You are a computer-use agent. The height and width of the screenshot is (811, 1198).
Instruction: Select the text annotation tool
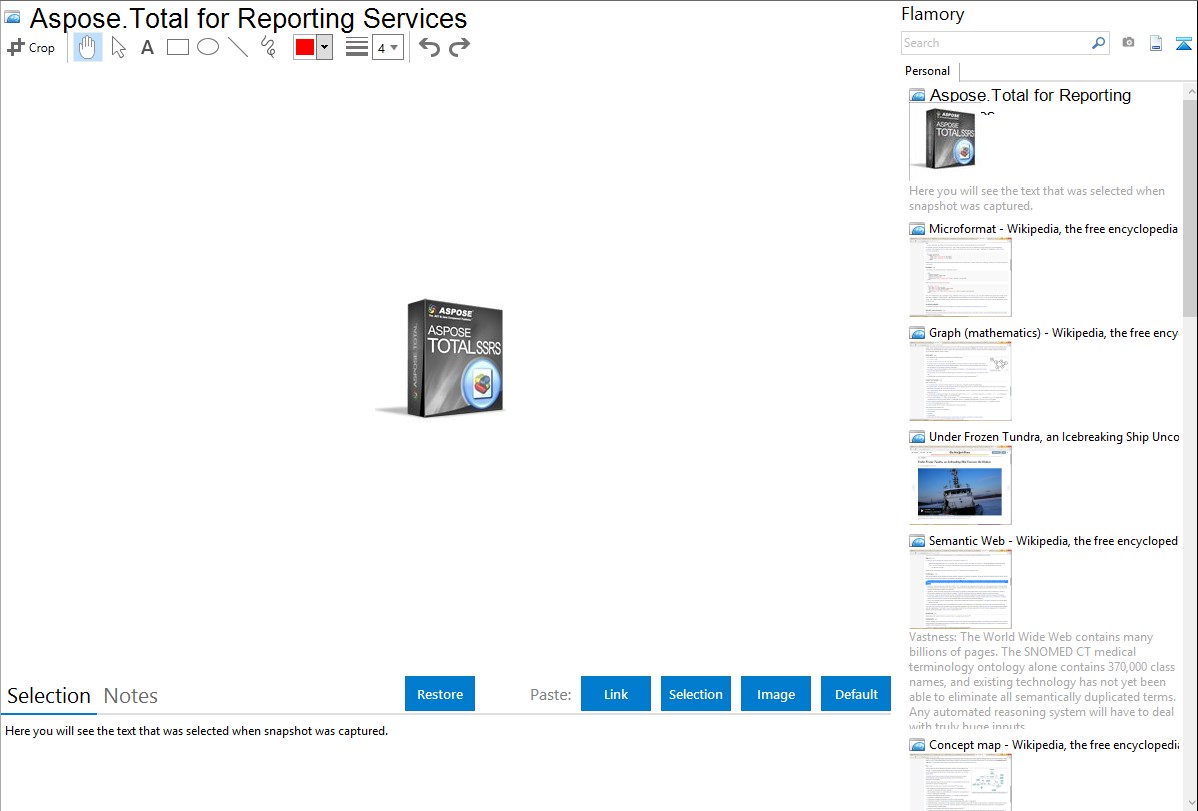pyautogui.click(x=147, y=47)
